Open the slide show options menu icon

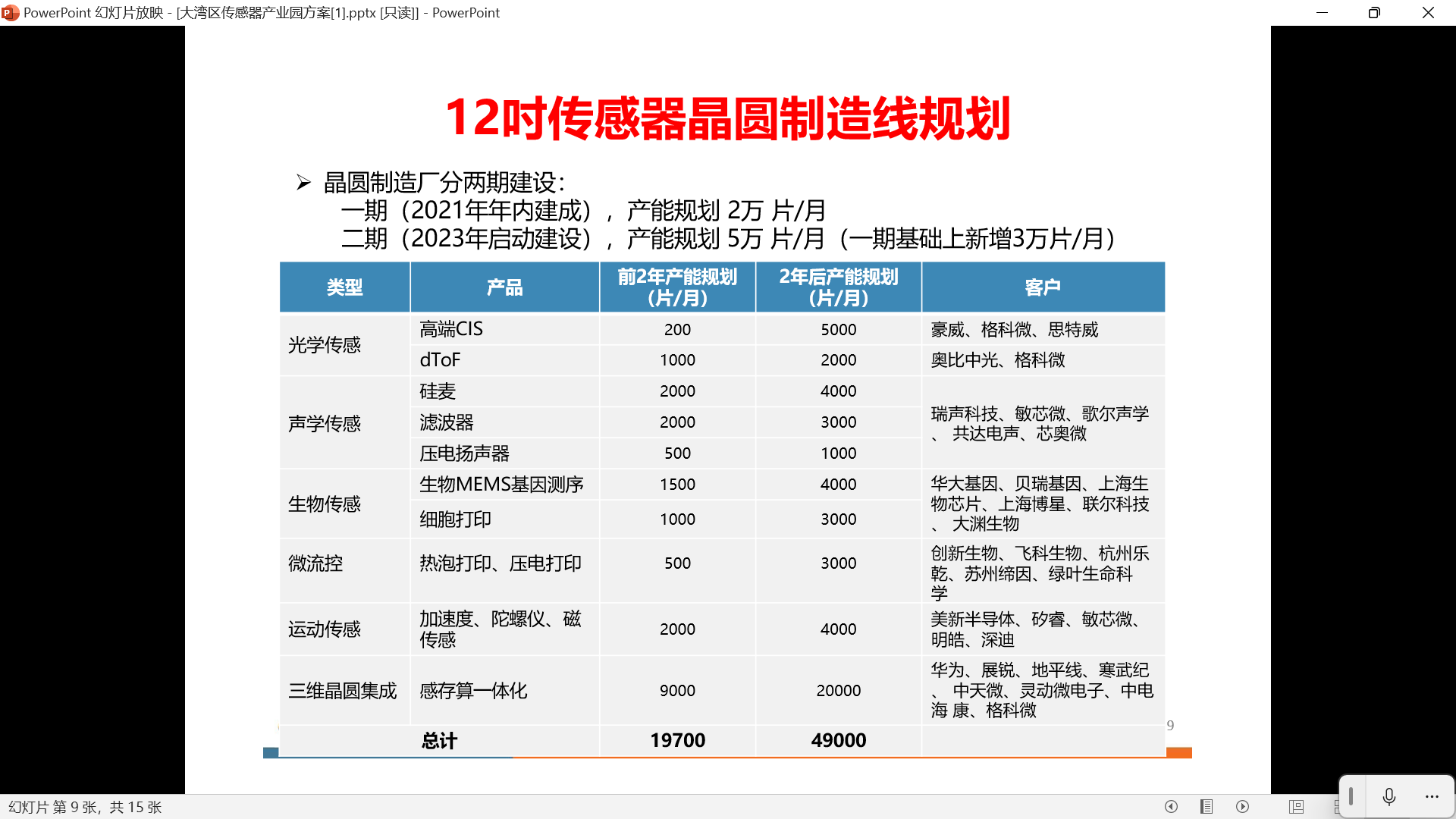tap(1207, 806)
